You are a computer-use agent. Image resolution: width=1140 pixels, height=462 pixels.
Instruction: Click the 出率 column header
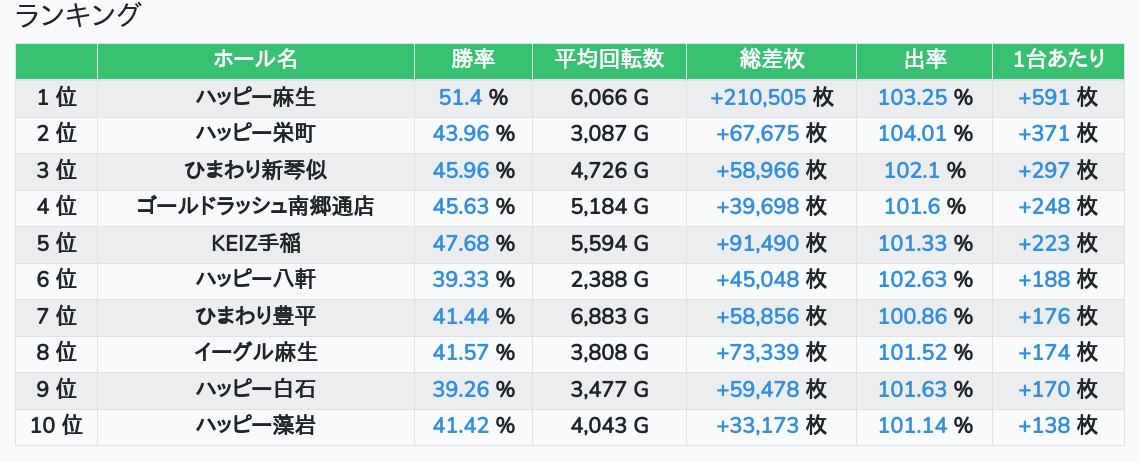(924, 60)
